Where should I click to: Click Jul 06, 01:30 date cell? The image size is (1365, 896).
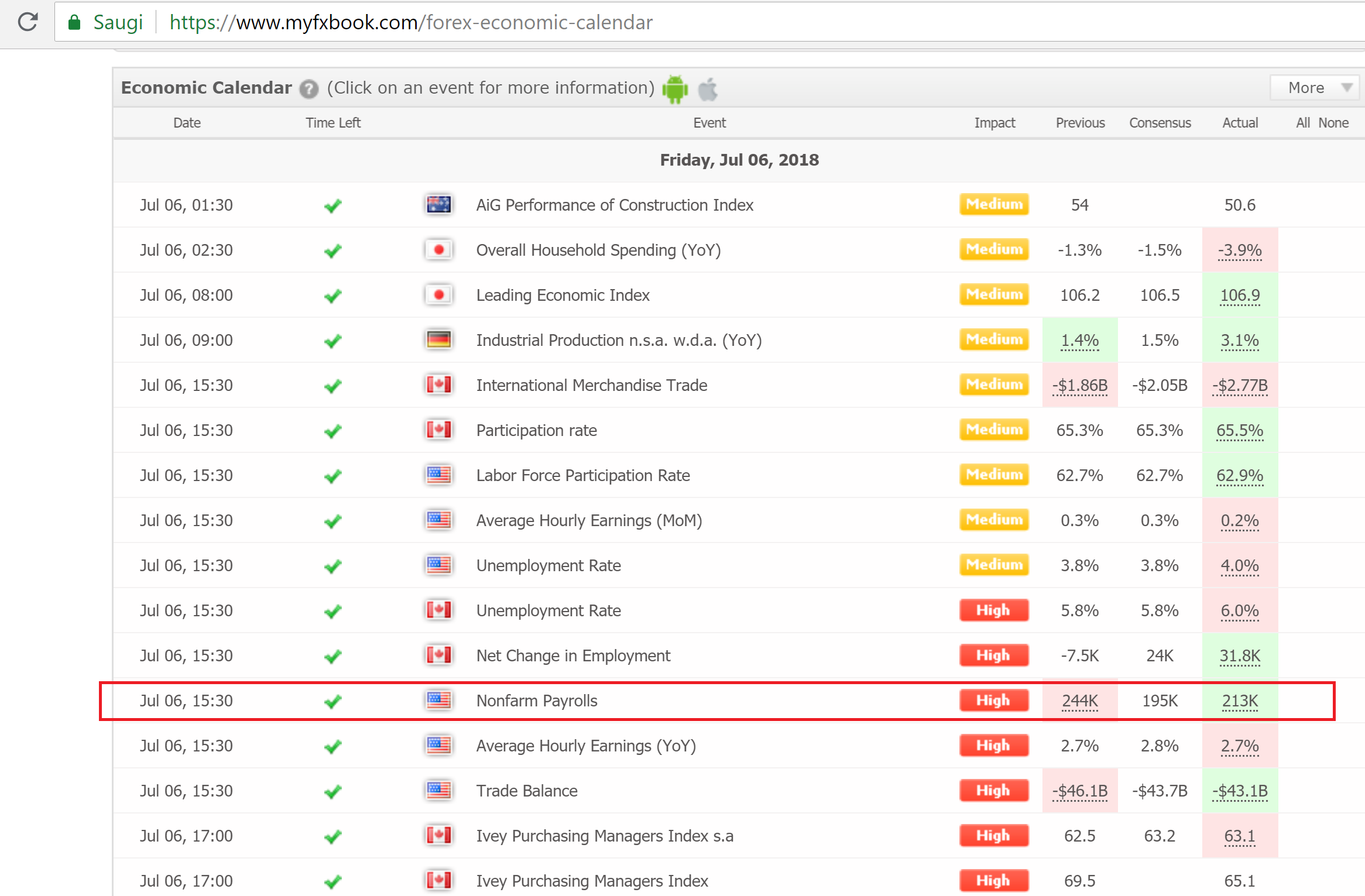186,205
